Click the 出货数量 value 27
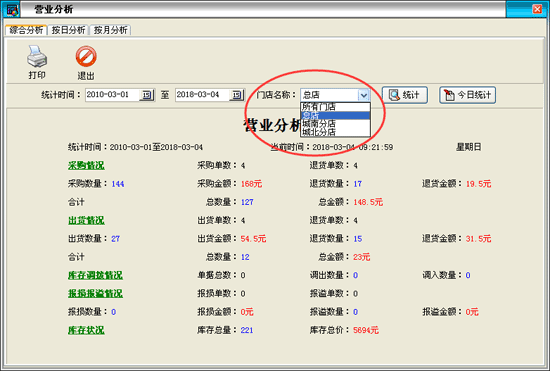 [115, 239]
